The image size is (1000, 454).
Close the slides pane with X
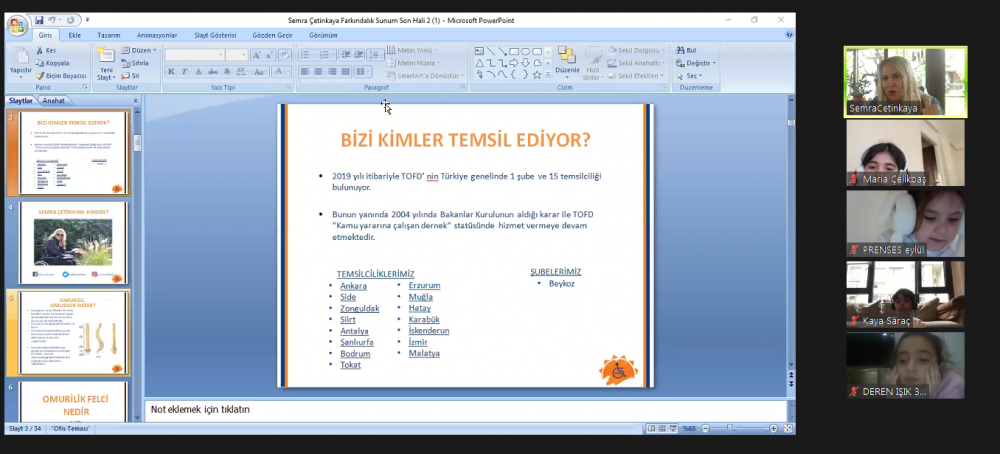(135, 101)
